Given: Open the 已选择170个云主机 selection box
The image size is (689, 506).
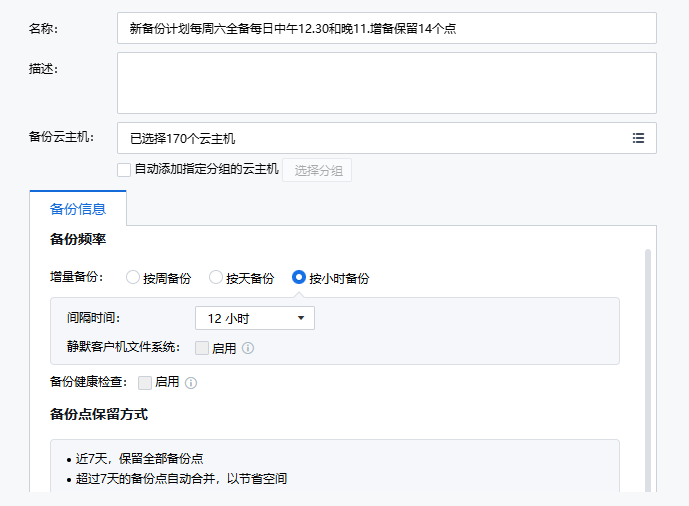Looking at the screenshot, I should click(x=370, y=138).
